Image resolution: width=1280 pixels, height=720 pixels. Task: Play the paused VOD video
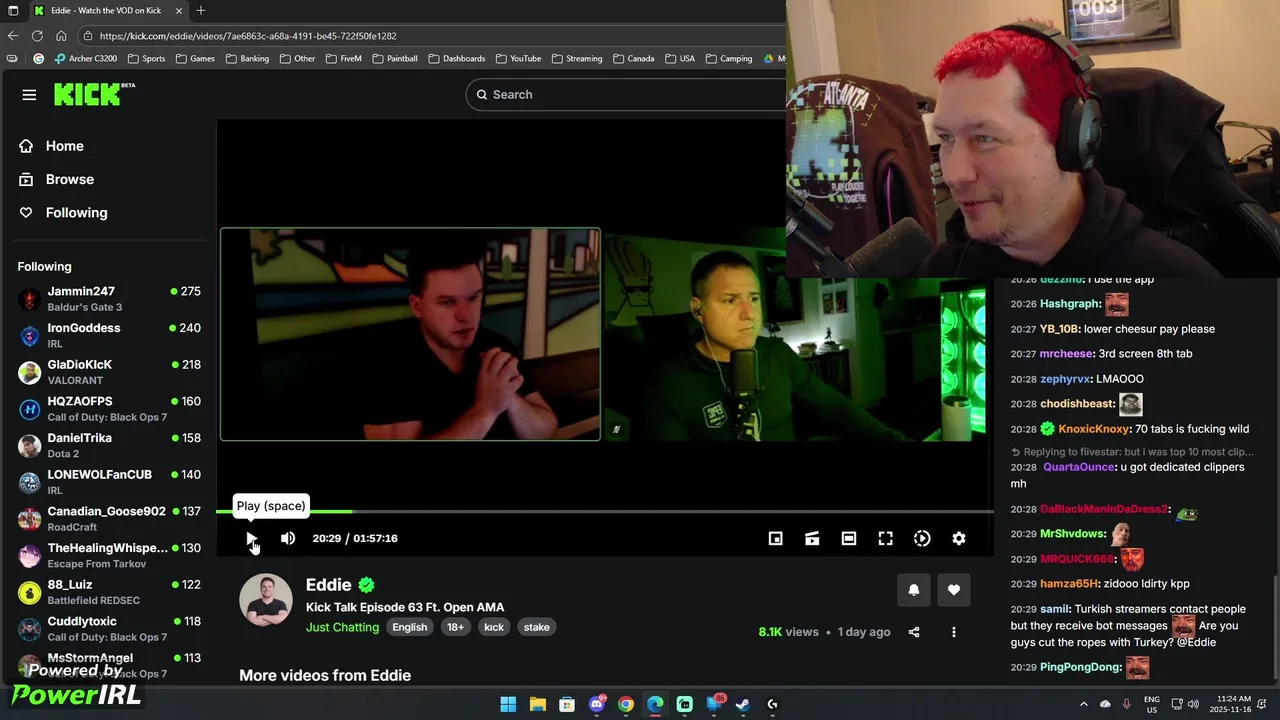251,538
